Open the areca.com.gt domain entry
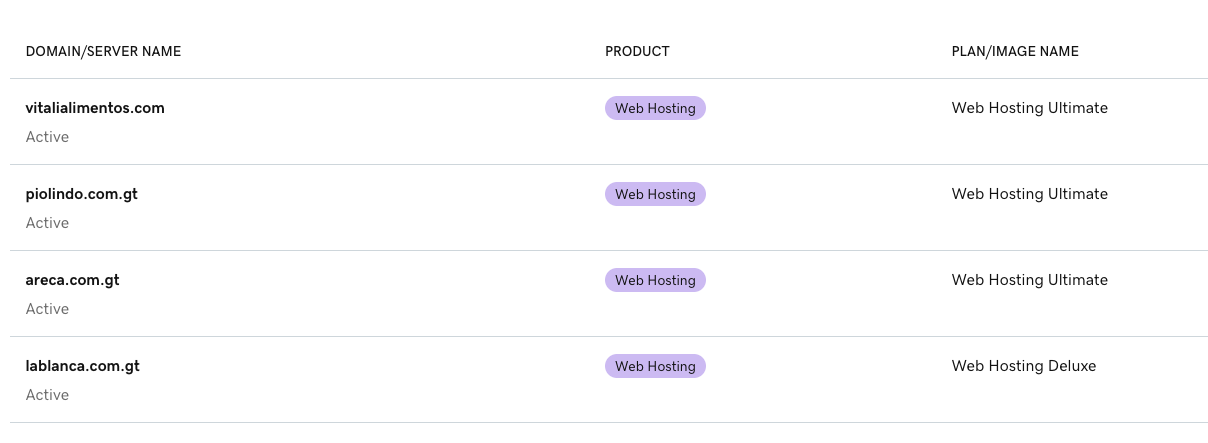Viewport: 1208px width, 443px height. (73, 280)
